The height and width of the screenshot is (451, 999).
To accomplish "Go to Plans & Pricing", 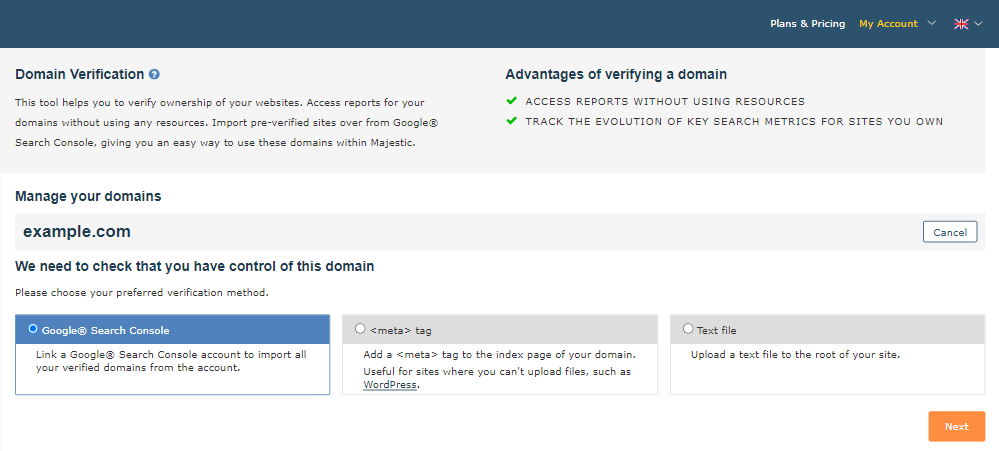I will coord(807,23).
